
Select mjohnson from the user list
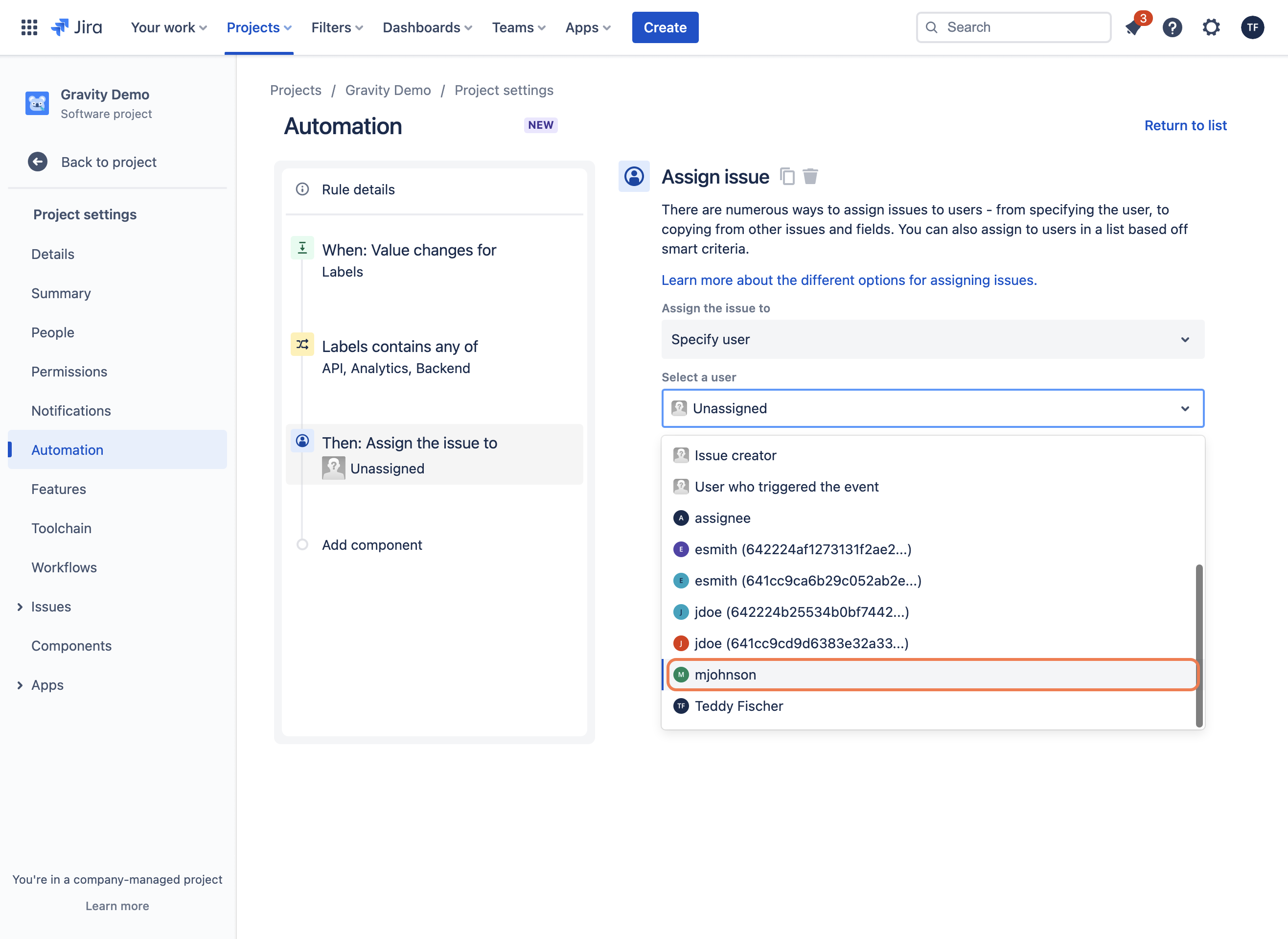[932, 675]
